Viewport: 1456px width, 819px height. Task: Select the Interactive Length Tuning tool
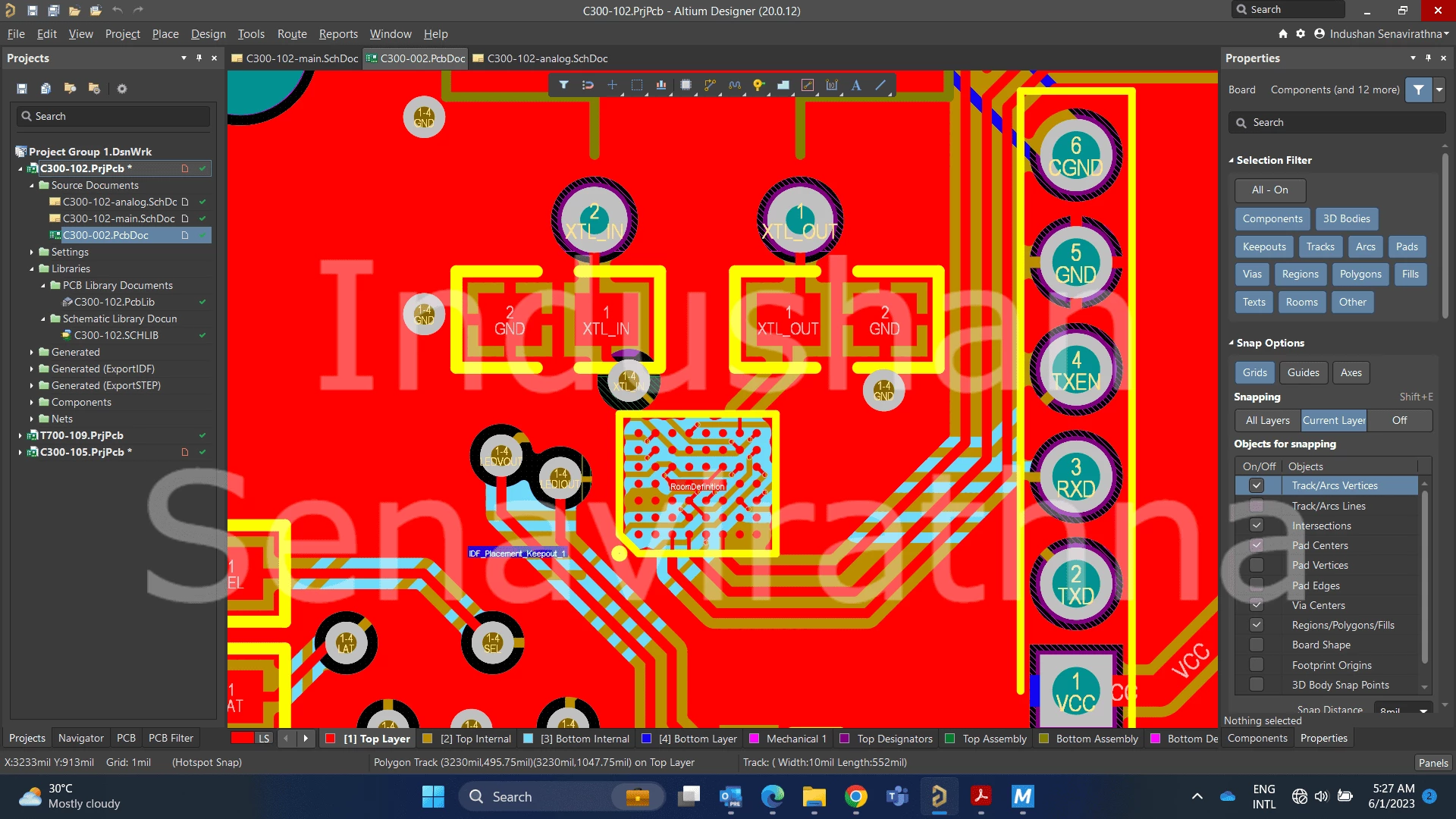tap(734, 86)
